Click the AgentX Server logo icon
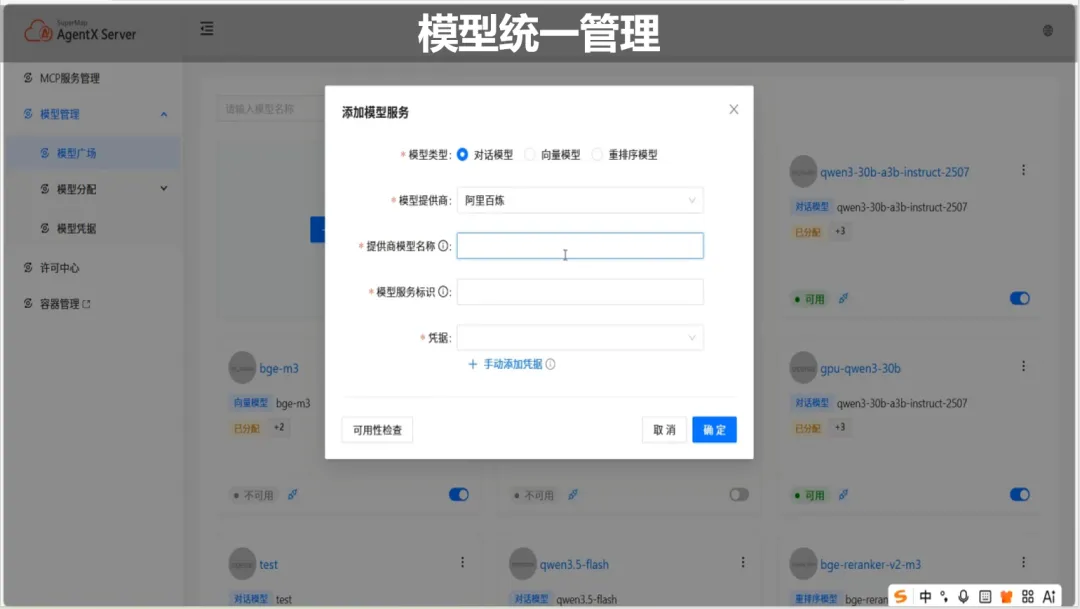1080x609 pixels. point(38,31)
